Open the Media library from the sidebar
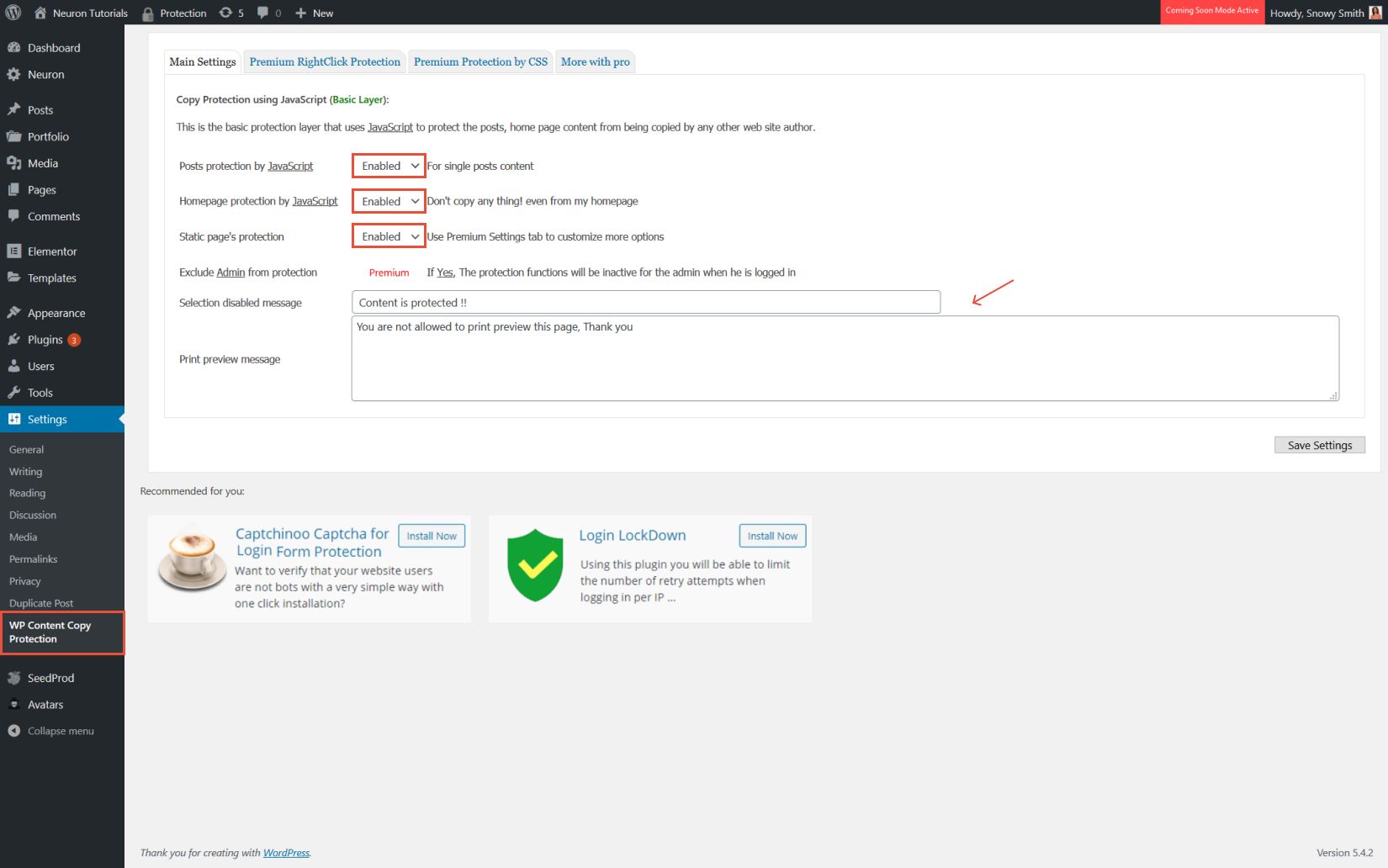Viewport: 1388px width, 868px height. pyautogui.click(x=44, y=162)
